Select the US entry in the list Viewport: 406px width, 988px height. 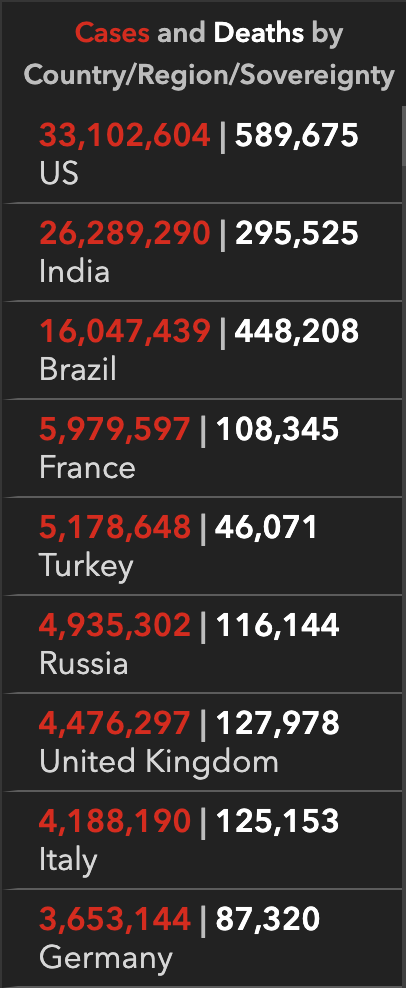point(202,154)
